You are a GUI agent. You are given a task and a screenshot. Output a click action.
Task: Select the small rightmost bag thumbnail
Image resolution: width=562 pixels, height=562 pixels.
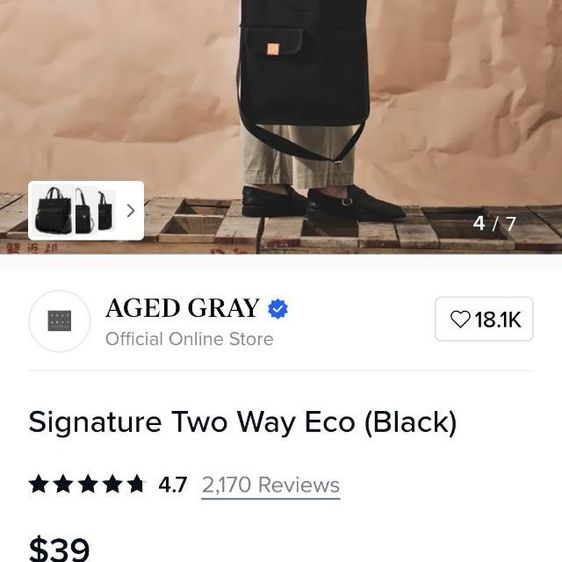click(105, 211)
